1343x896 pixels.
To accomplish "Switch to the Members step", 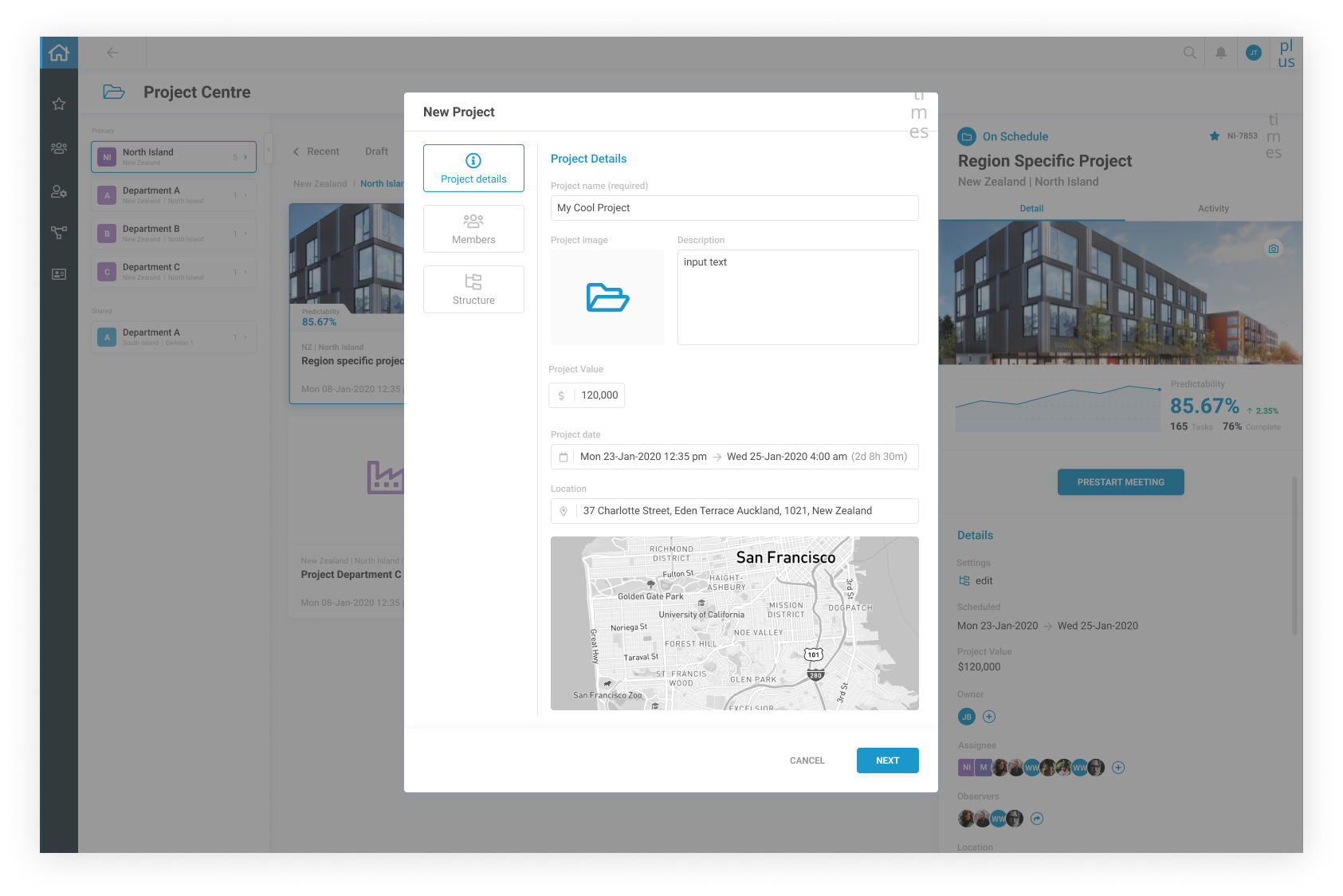I will (x=473, y=229).
